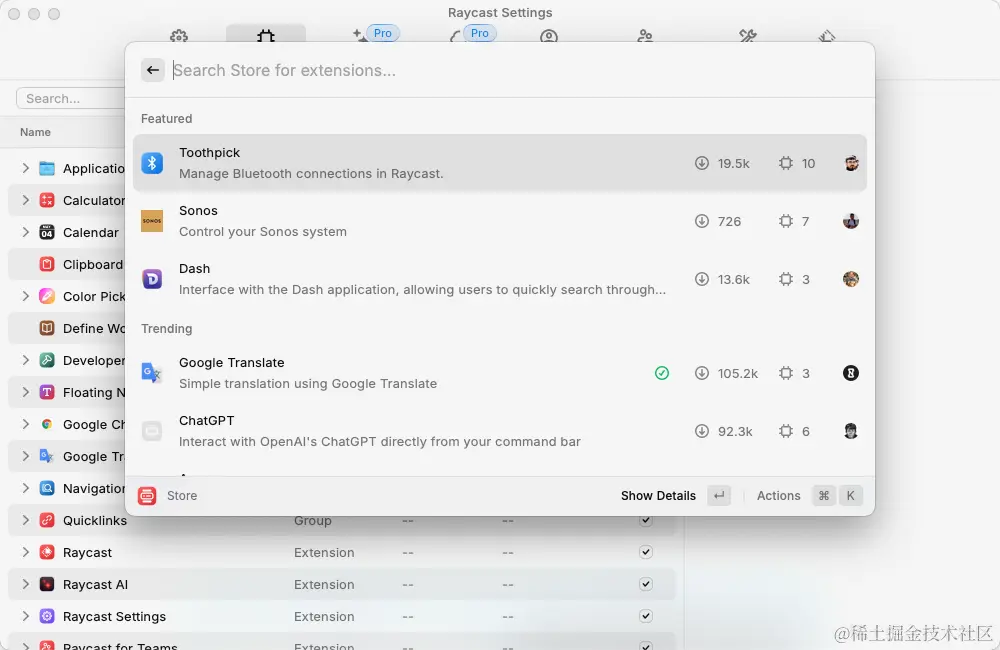This screenshot has width=1000, height=650.
Task: Expand the Navigation row
Action: (26, 488)
